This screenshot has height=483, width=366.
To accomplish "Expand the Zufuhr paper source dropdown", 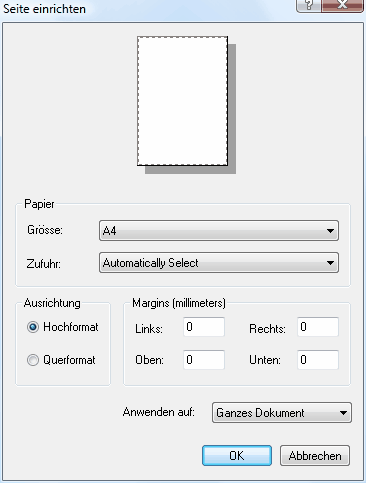I will tap(219, 263).
